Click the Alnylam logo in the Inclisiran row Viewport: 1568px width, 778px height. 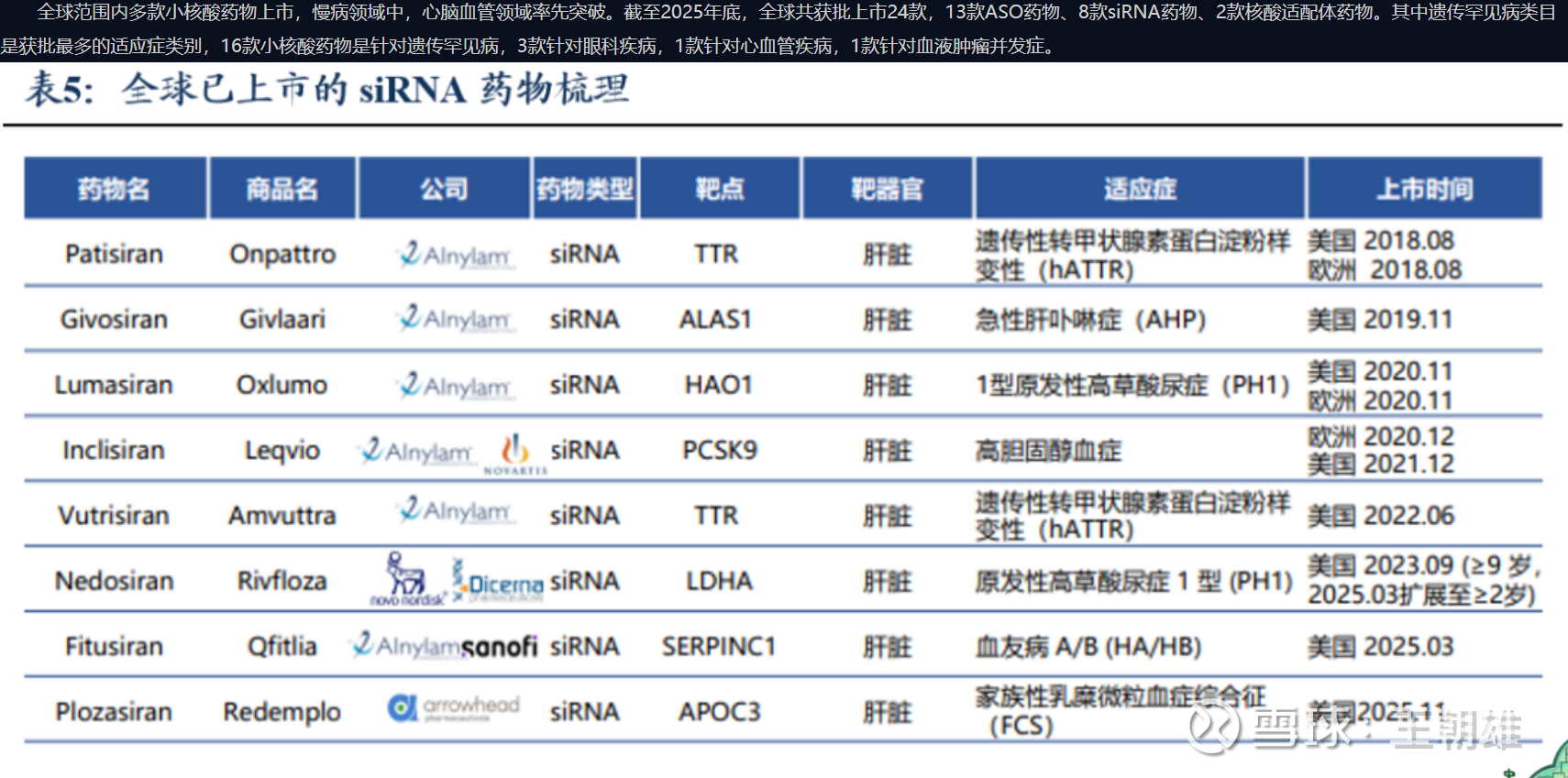(x=417, y=451)
